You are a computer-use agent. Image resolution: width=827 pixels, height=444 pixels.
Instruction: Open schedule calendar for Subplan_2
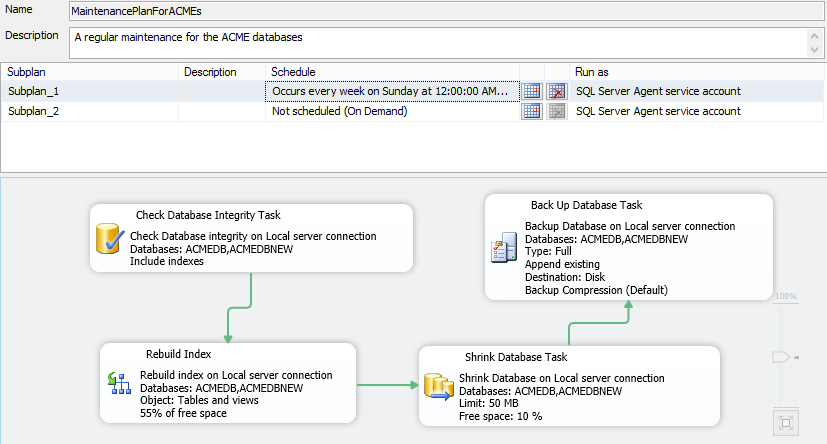pyautogui.click(x=532, y=111)
